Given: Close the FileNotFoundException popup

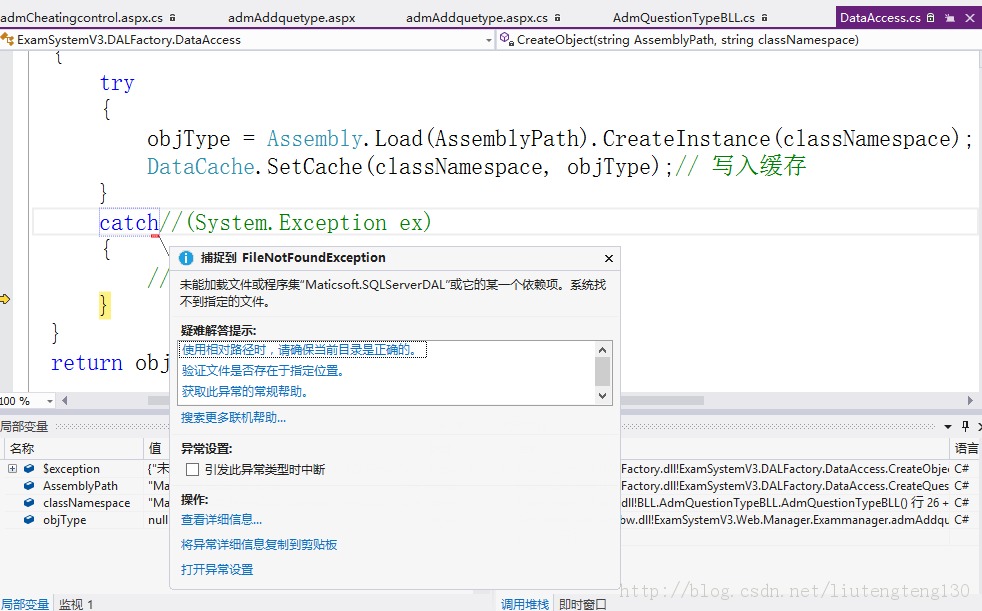Looking at the screenshot, I should (608, 259).
